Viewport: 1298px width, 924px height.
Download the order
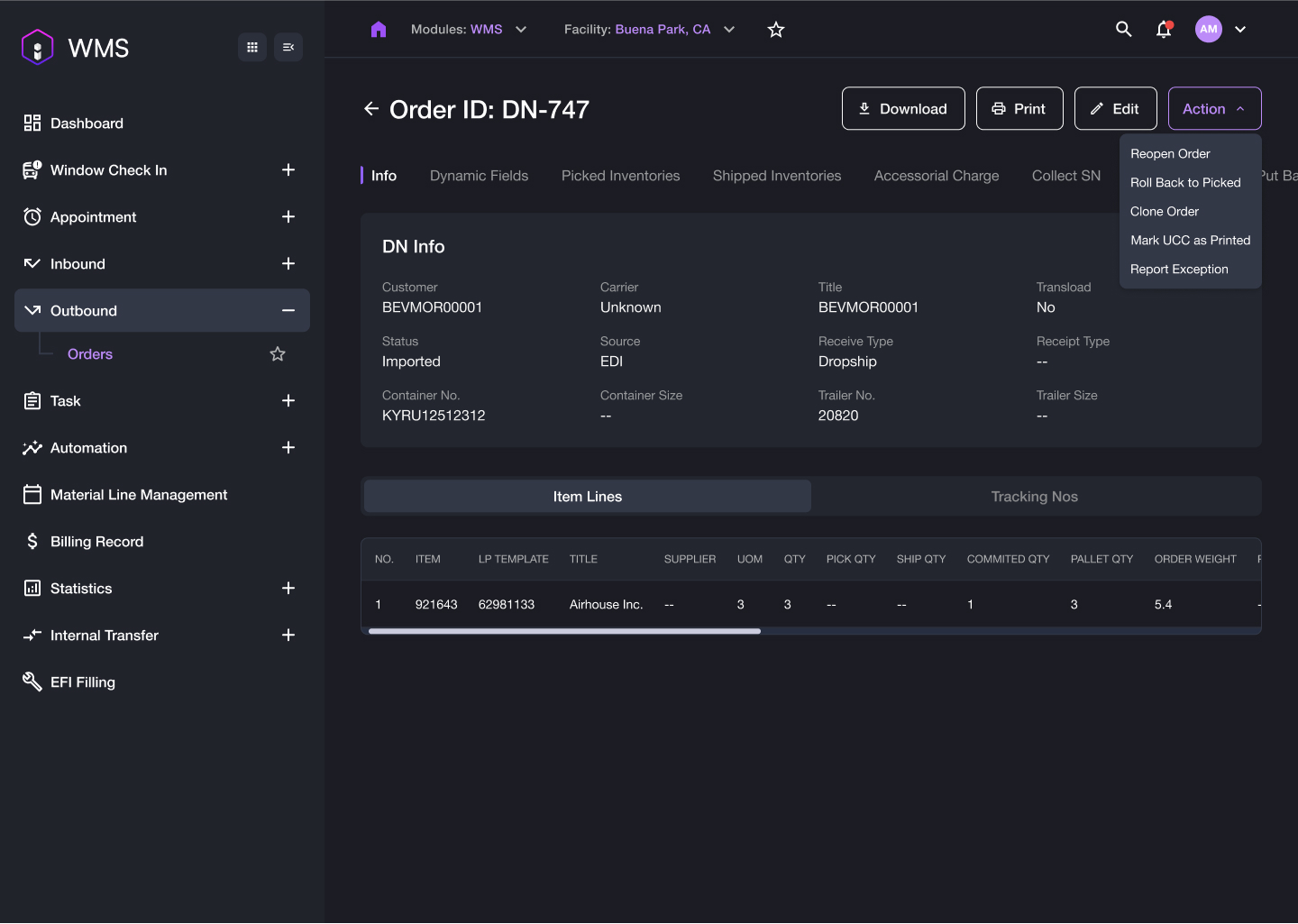coord(903,108)
